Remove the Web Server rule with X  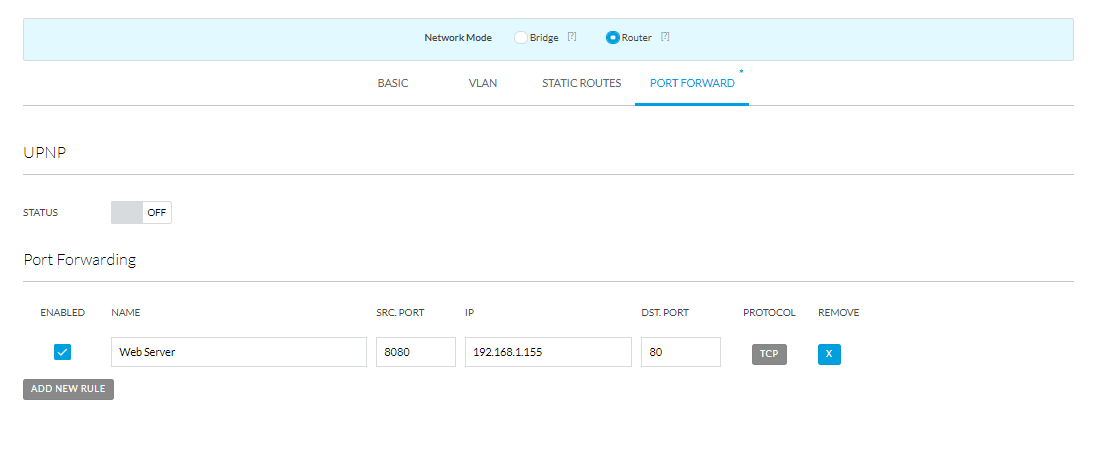tap(829, 354)
